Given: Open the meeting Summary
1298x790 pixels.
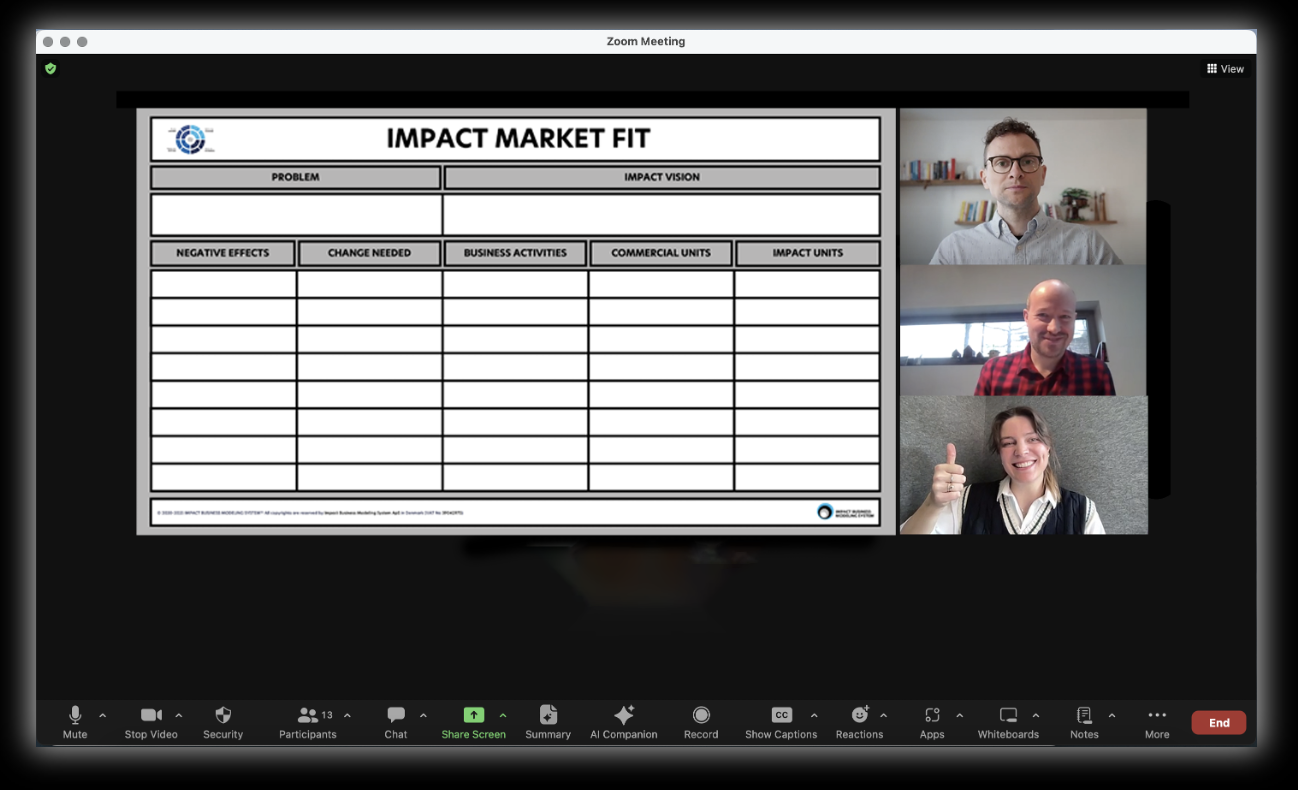Looking at the screenshot, I should (x=548, y=722).
